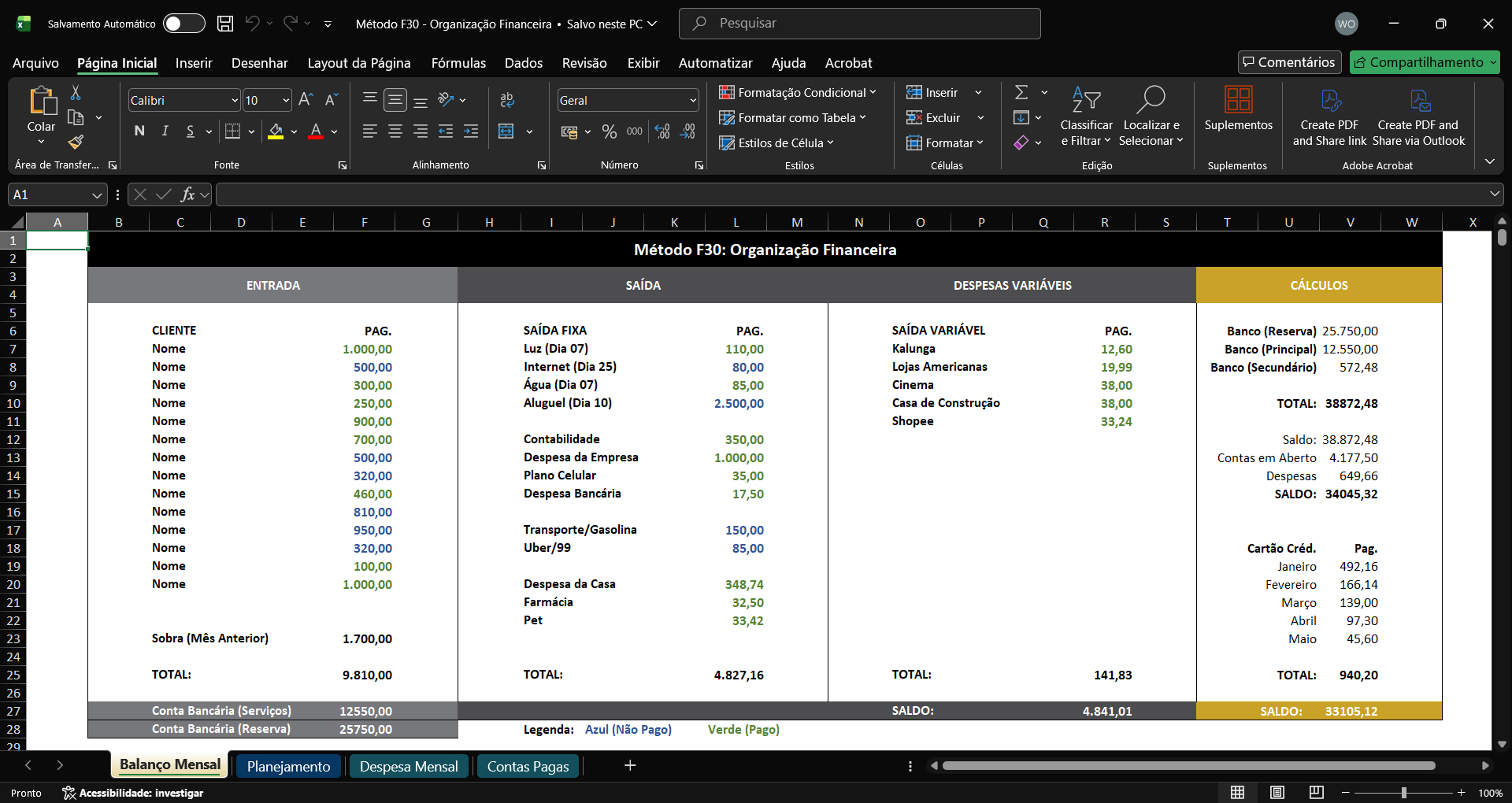Toggle the Salvamento Automático switch

183,24
